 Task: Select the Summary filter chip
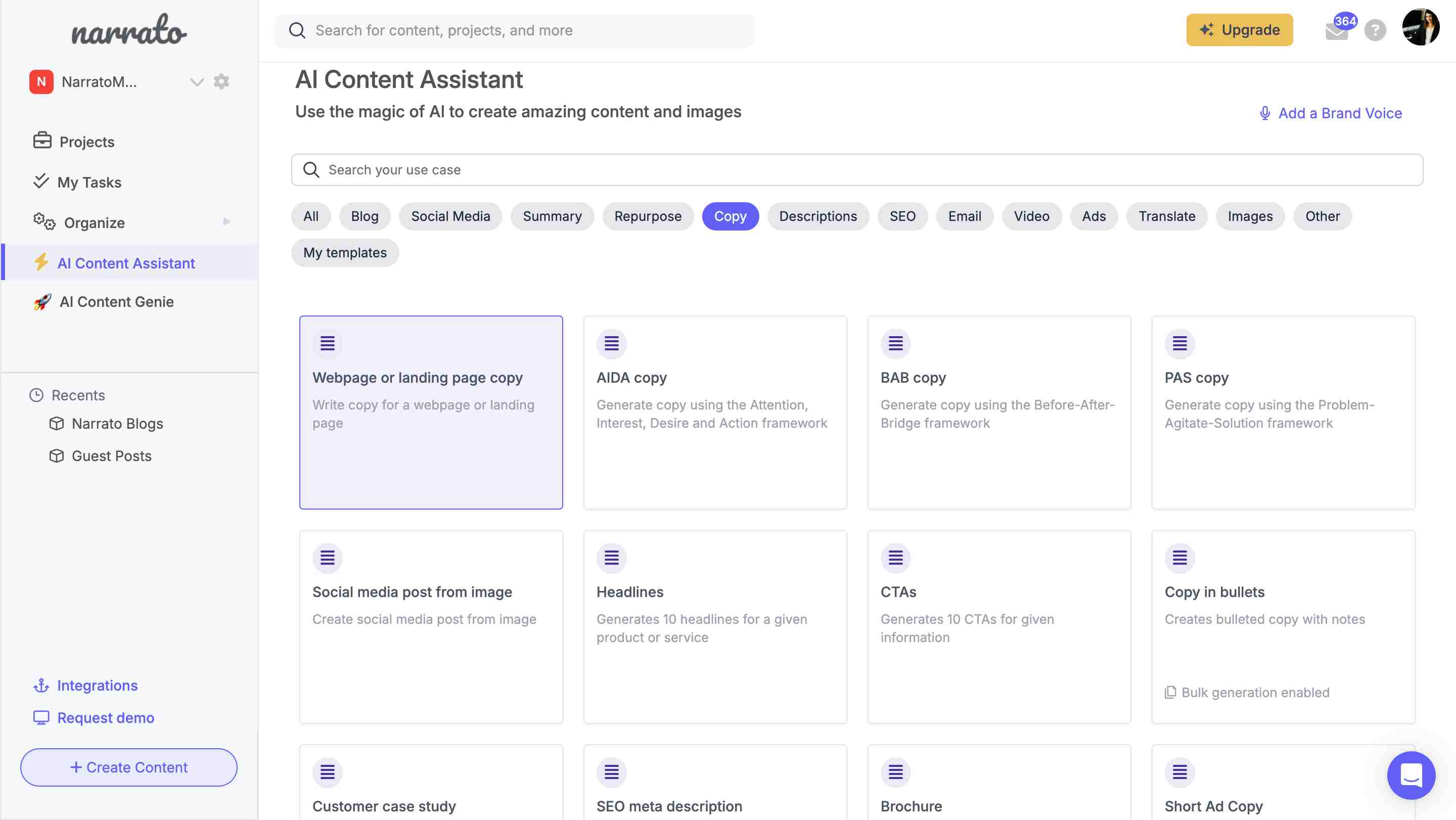coord(552,216)
